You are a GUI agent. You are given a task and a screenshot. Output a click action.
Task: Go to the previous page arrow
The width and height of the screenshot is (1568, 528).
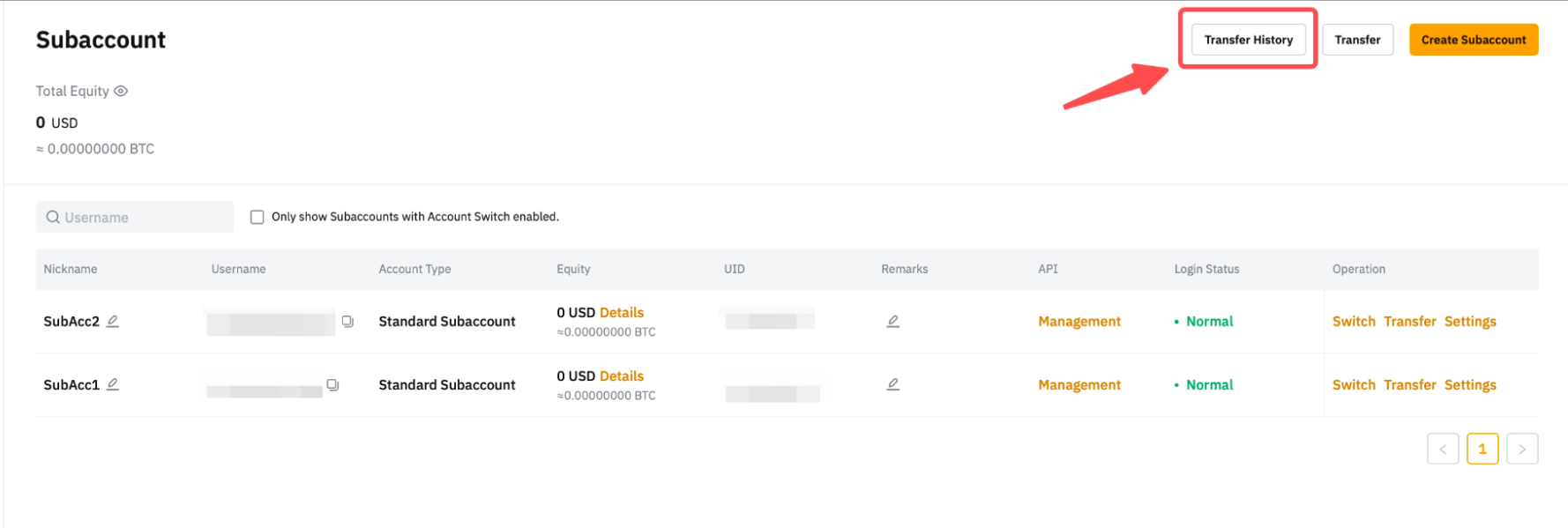(x=1443, y=449)
